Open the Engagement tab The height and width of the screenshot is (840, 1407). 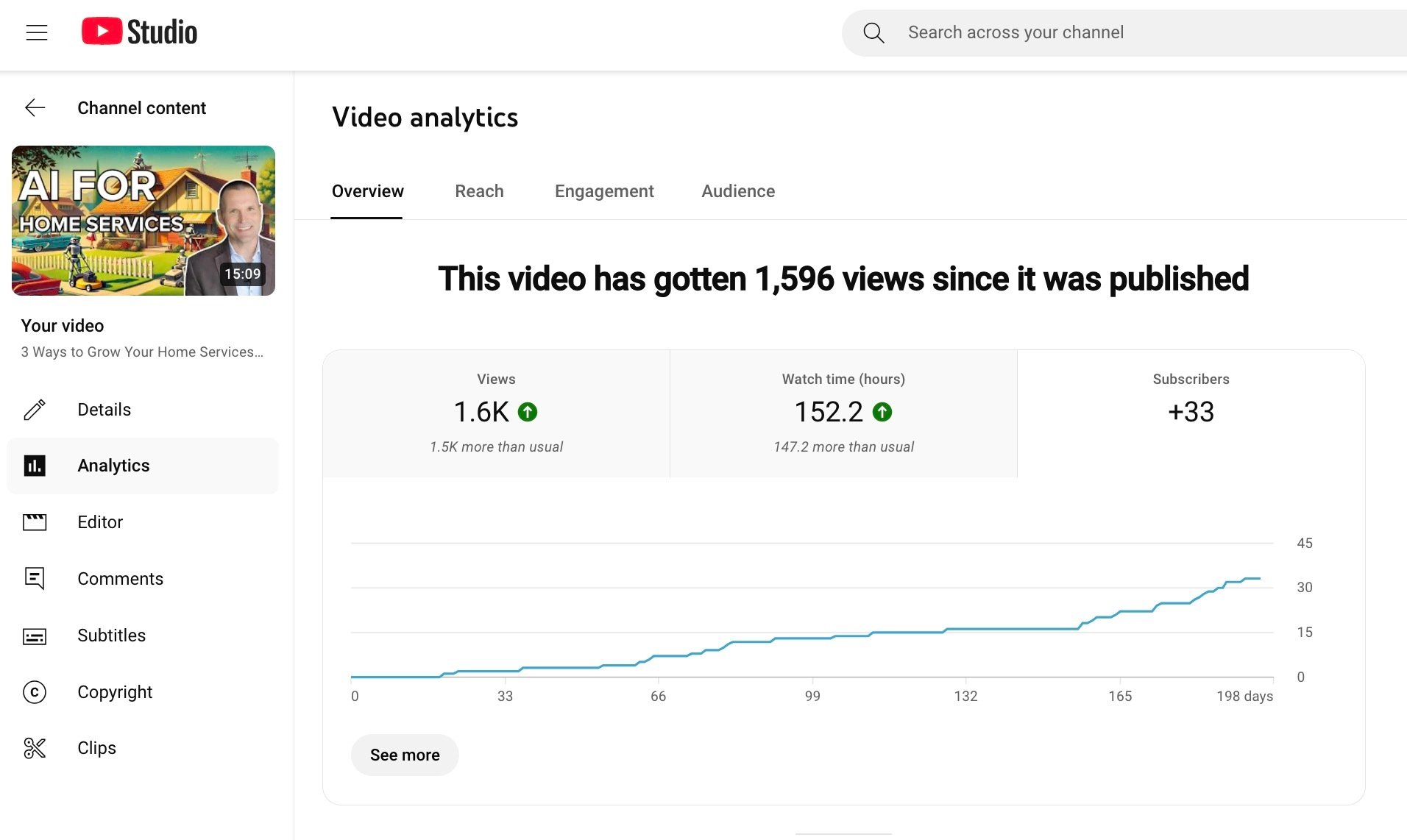[x=603, y=191]
